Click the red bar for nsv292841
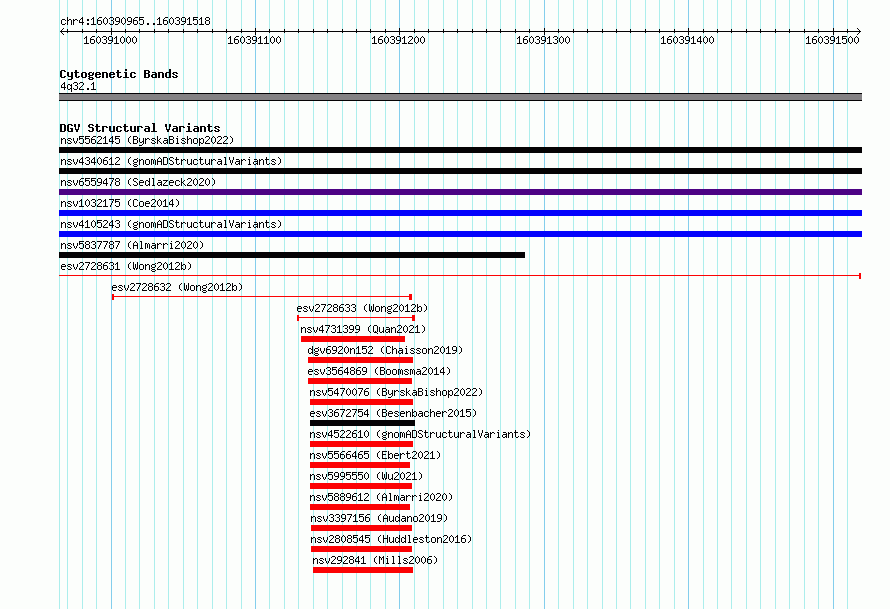The width and height of the screenshot is (890, 609). (x=363, y=570)
